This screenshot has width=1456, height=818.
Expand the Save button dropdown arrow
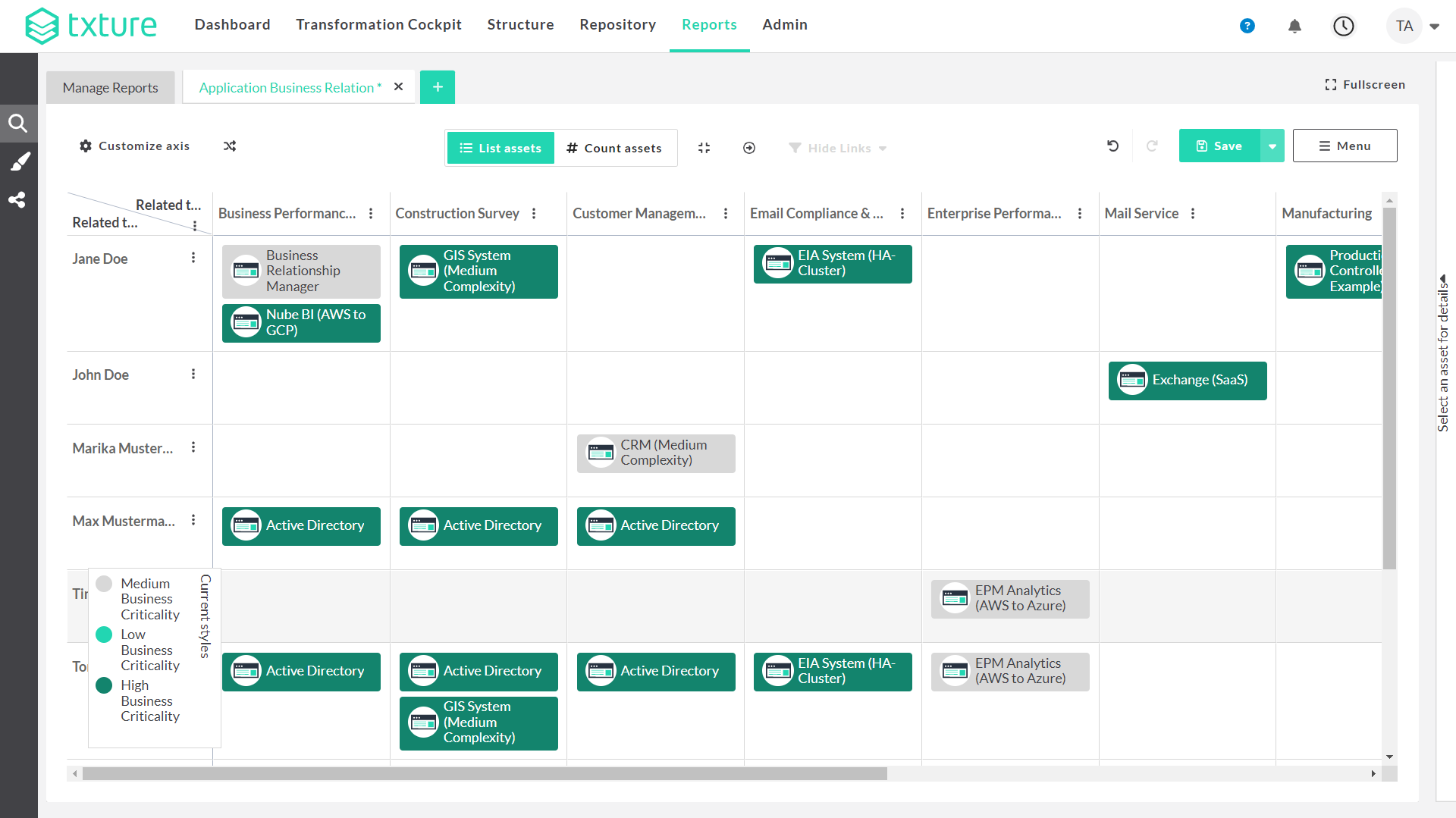click(1272, 146)
